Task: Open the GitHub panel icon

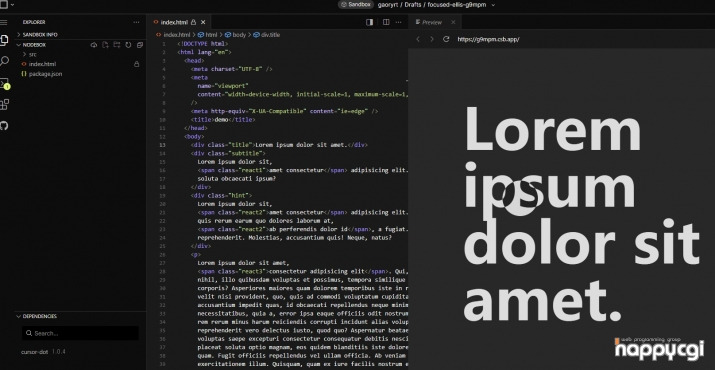Action: coord(4,125)
